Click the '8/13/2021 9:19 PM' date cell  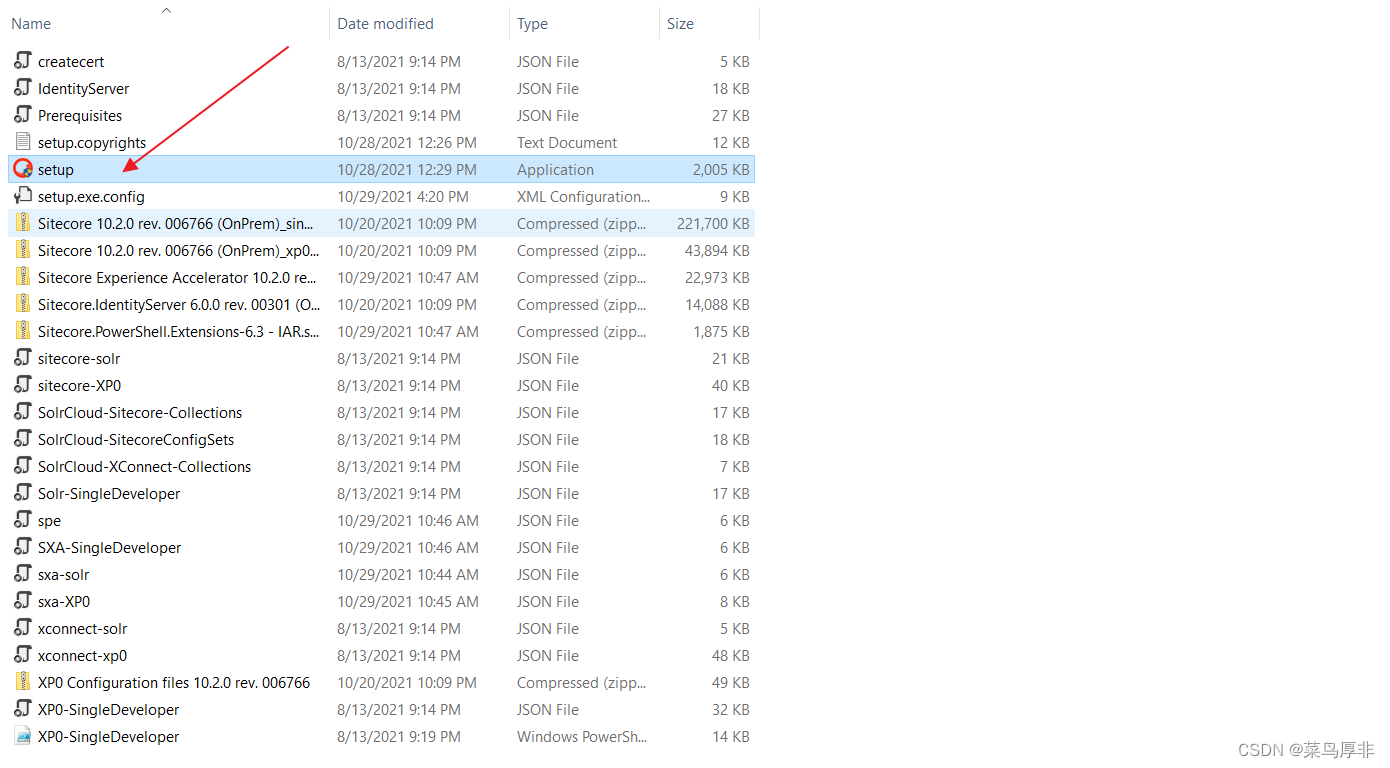click(x=399, y=737)
